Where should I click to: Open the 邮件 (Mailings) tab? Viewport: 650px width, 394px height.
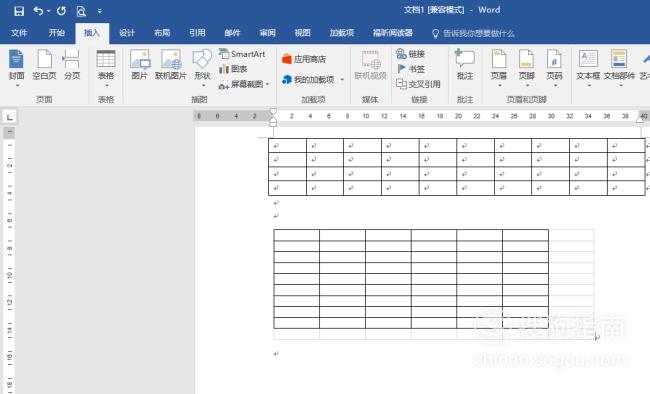pyautogui.click(x=232, y=33)
